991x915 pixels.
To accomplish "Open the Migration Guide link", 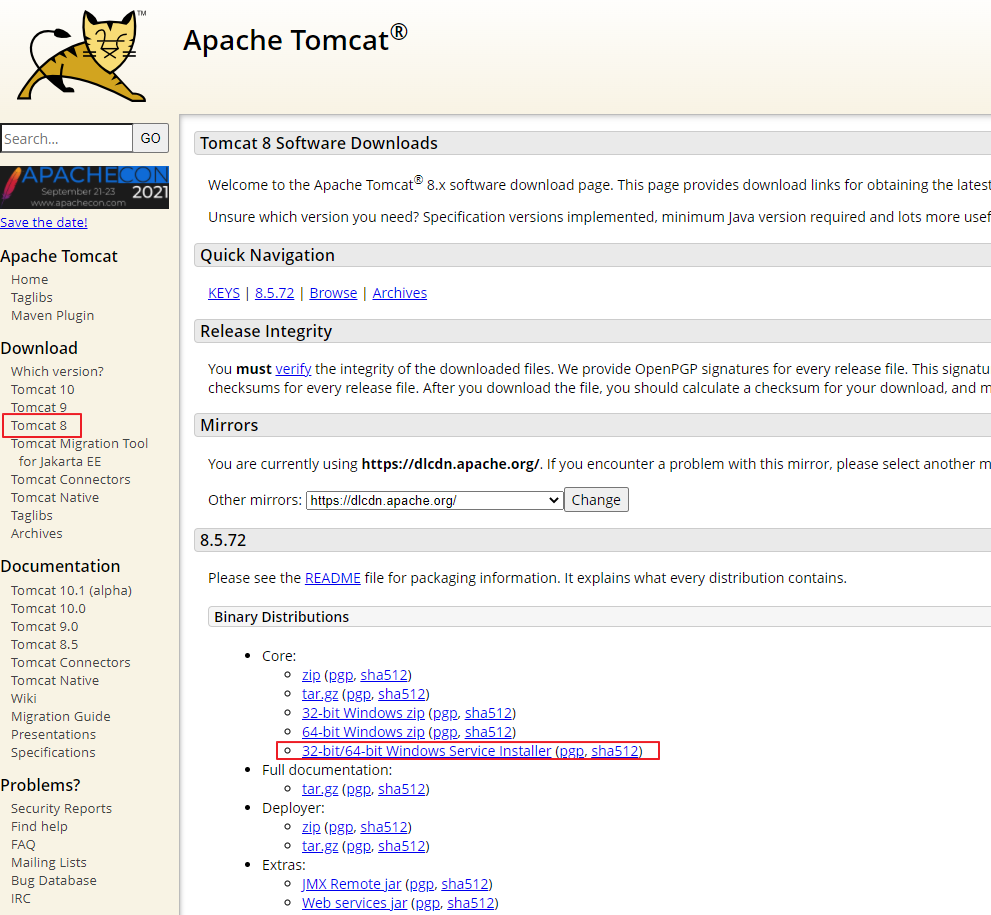I will (61, 717).
